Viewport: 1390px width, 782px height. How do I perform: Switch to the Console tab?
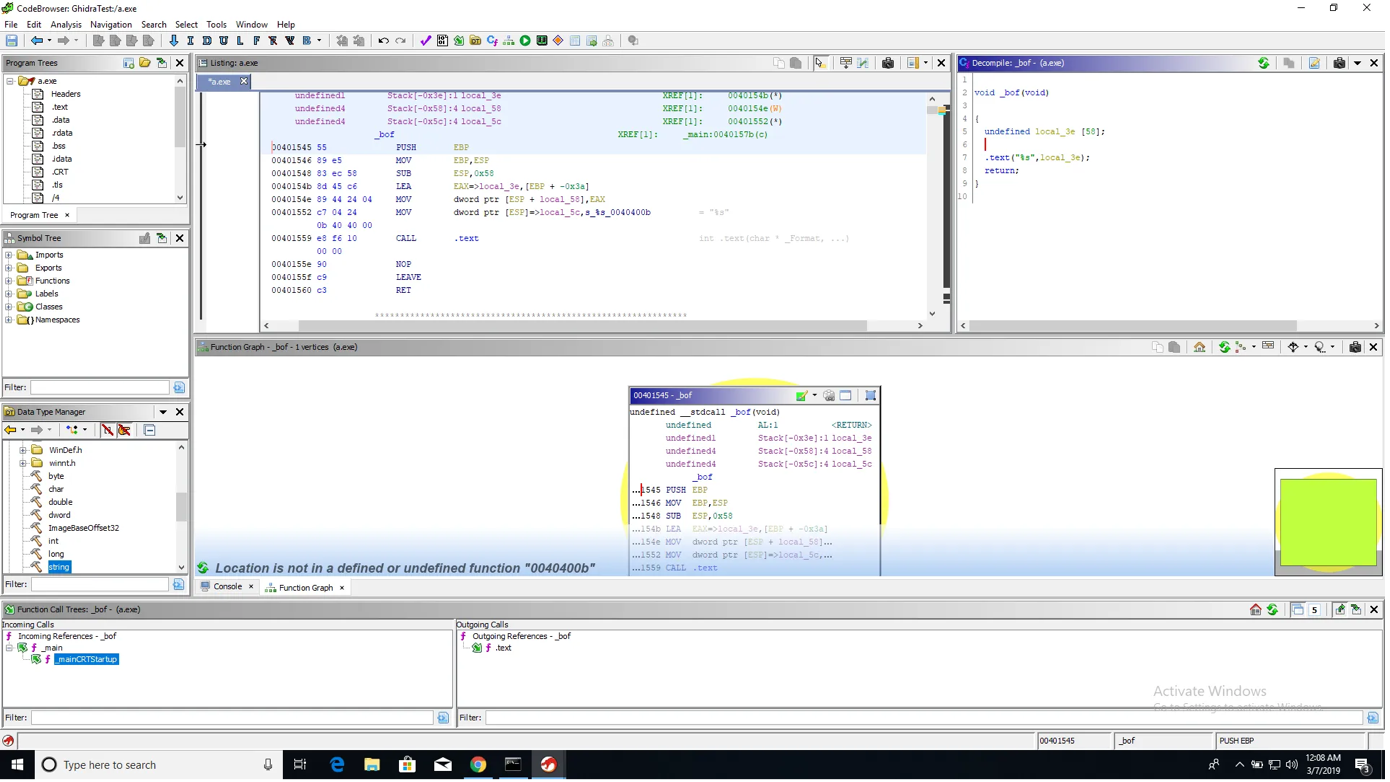click(227, 587)
